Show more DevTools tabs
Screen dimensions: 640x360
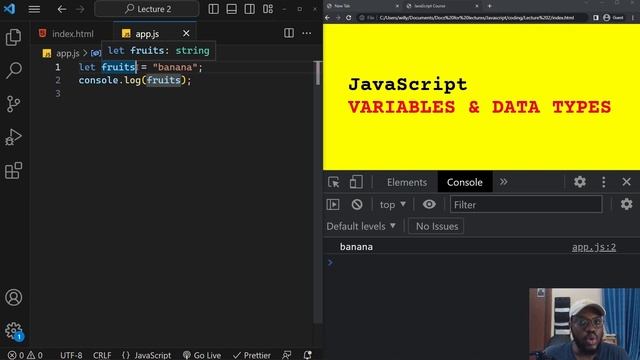point(504,182)
